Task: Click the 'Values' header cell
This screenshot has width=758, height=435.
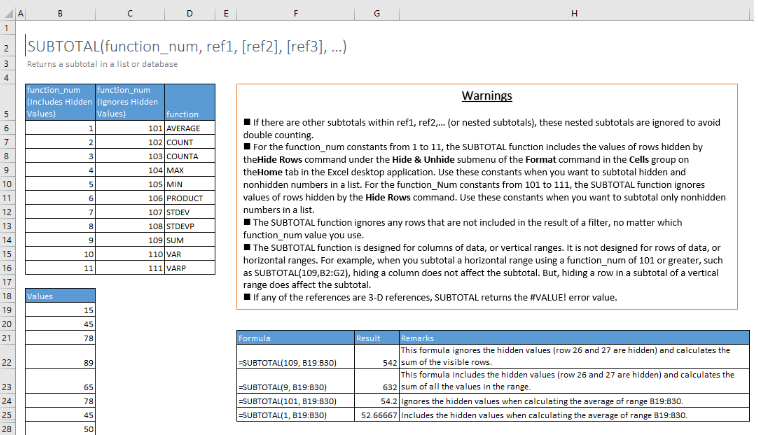Action: pyautogui.click(x=60, y=296)
